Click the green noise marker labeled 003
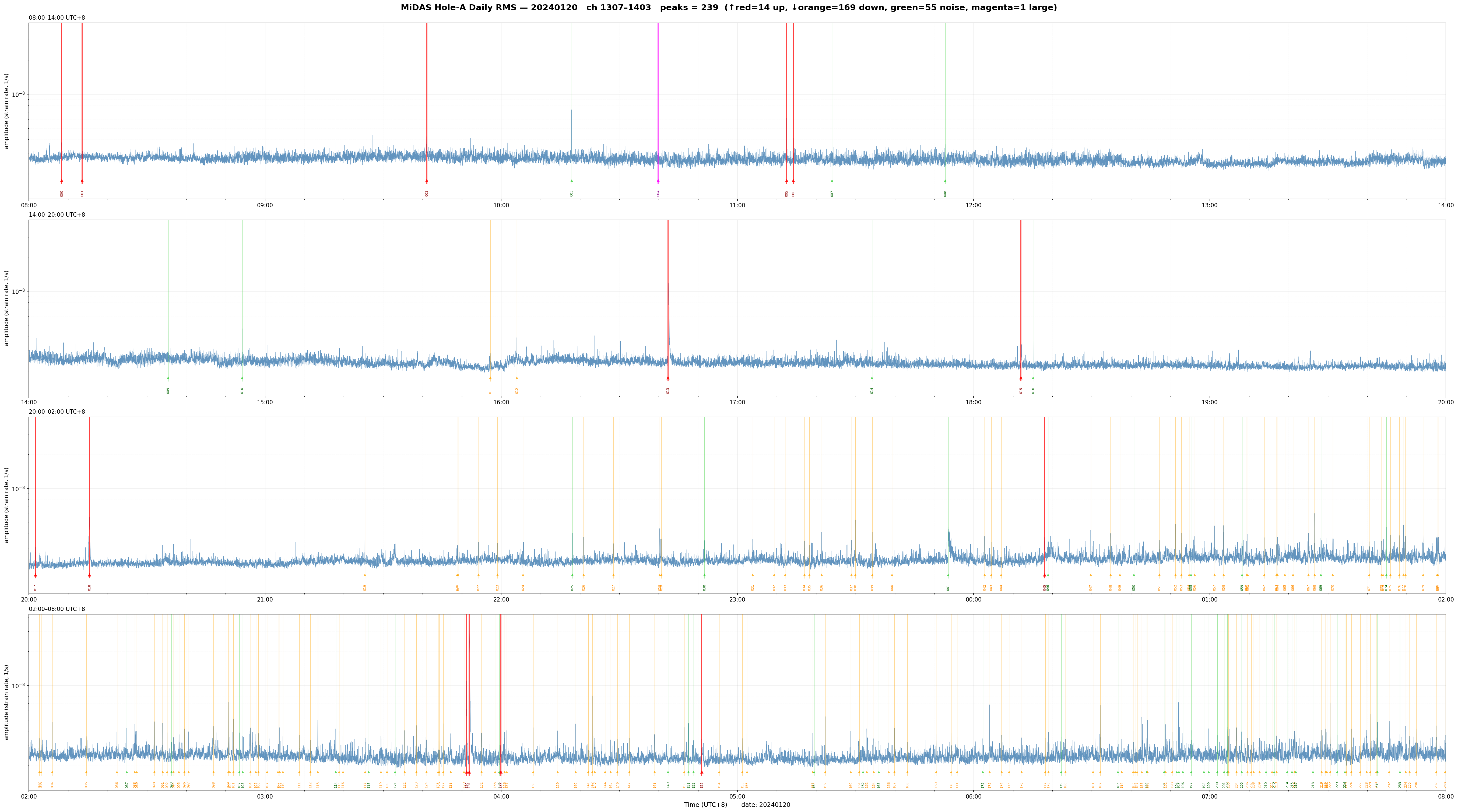 click(572, 181)
